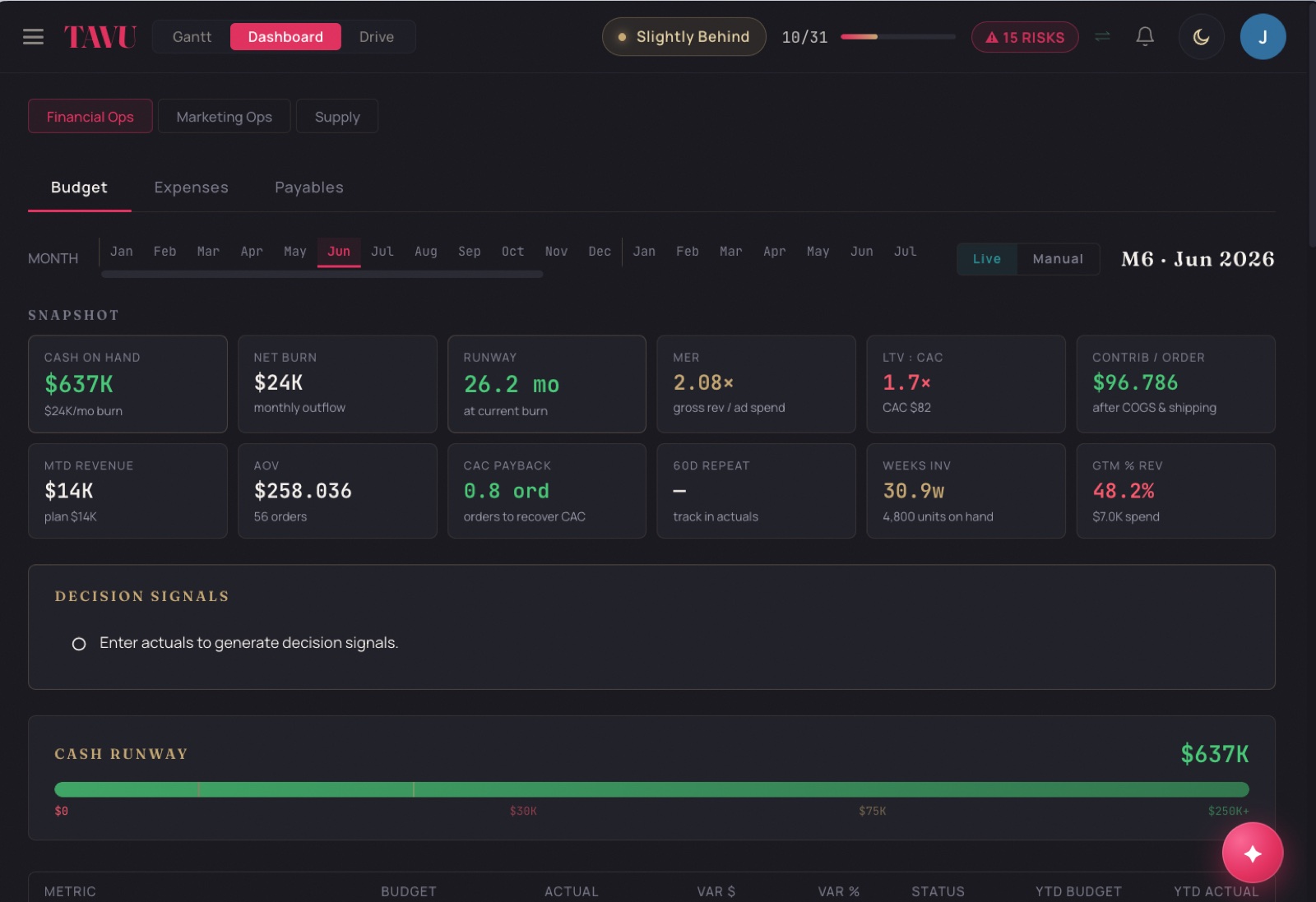Click the month selector scrollbar
This screenshot has height=902, width=1316.
[x=322, y=275]
